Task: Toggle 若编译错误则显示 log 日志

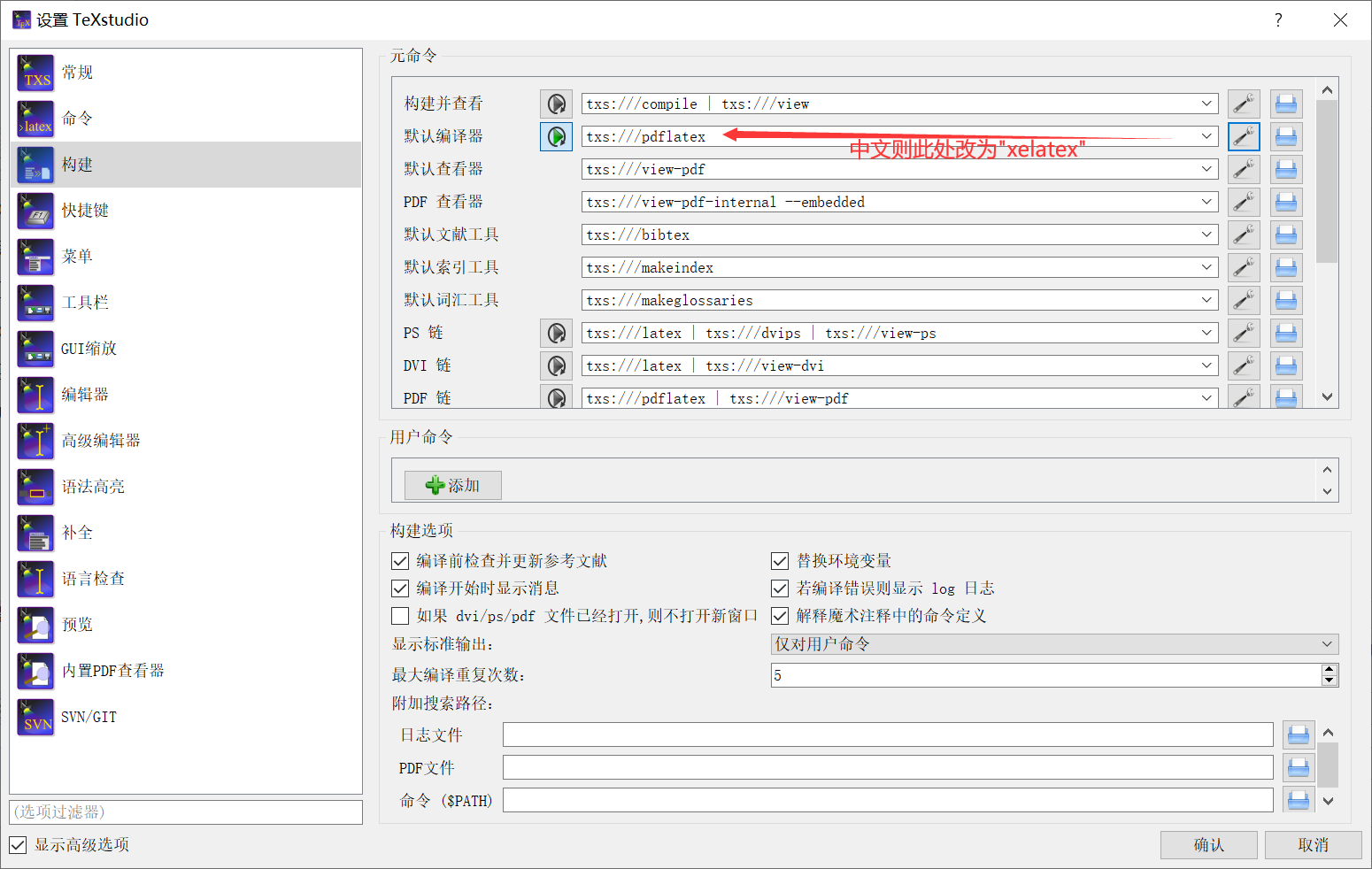Action: pos(780,588)
